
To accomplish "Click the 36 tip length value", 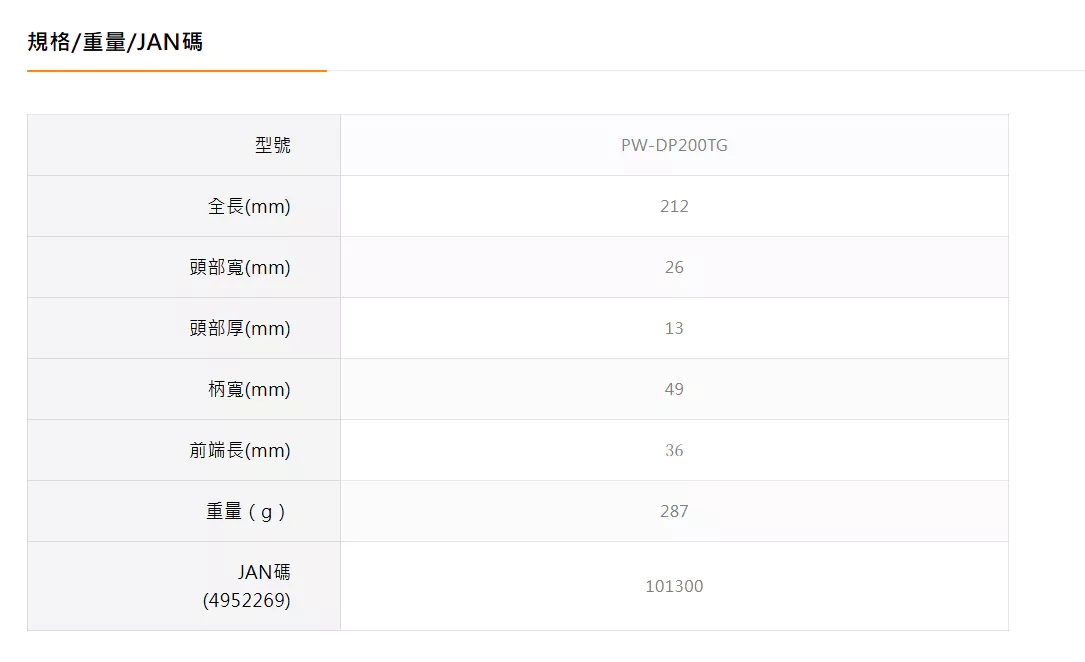I will click(x=674, y=450).
